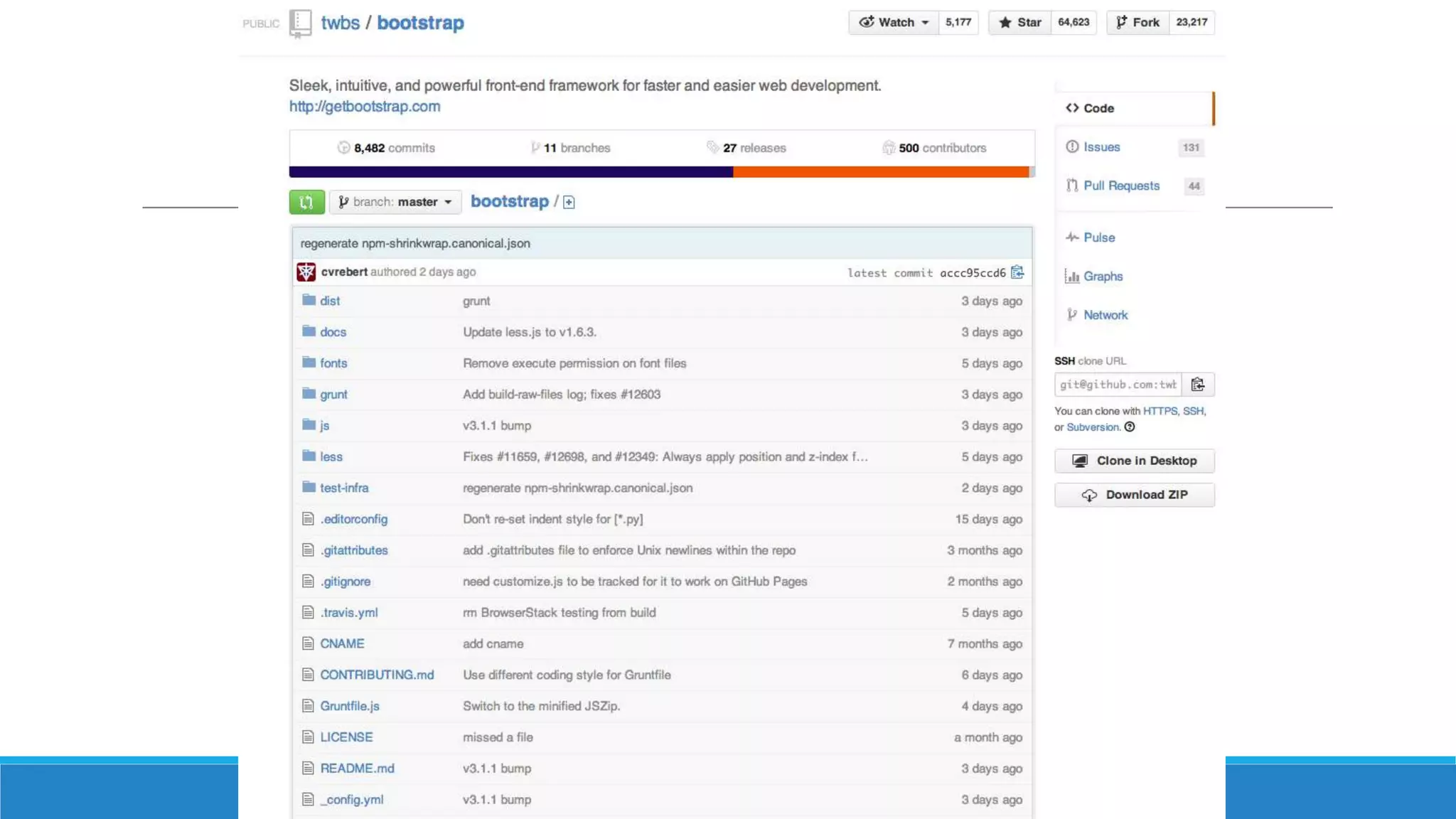Click the orange segment of language bar
The width and height of the screenshot is (1456, 819).
click(x=880, y=172)
